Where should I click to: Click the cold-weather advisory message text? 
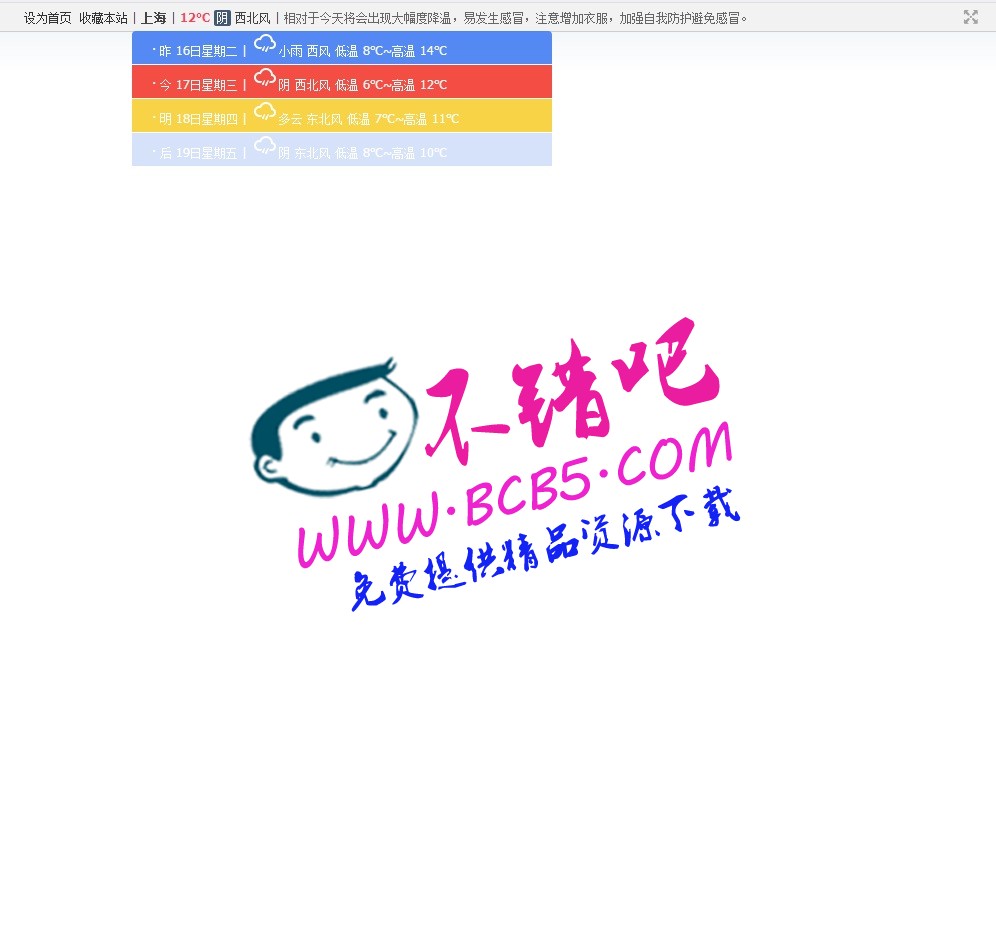point(516,18)
